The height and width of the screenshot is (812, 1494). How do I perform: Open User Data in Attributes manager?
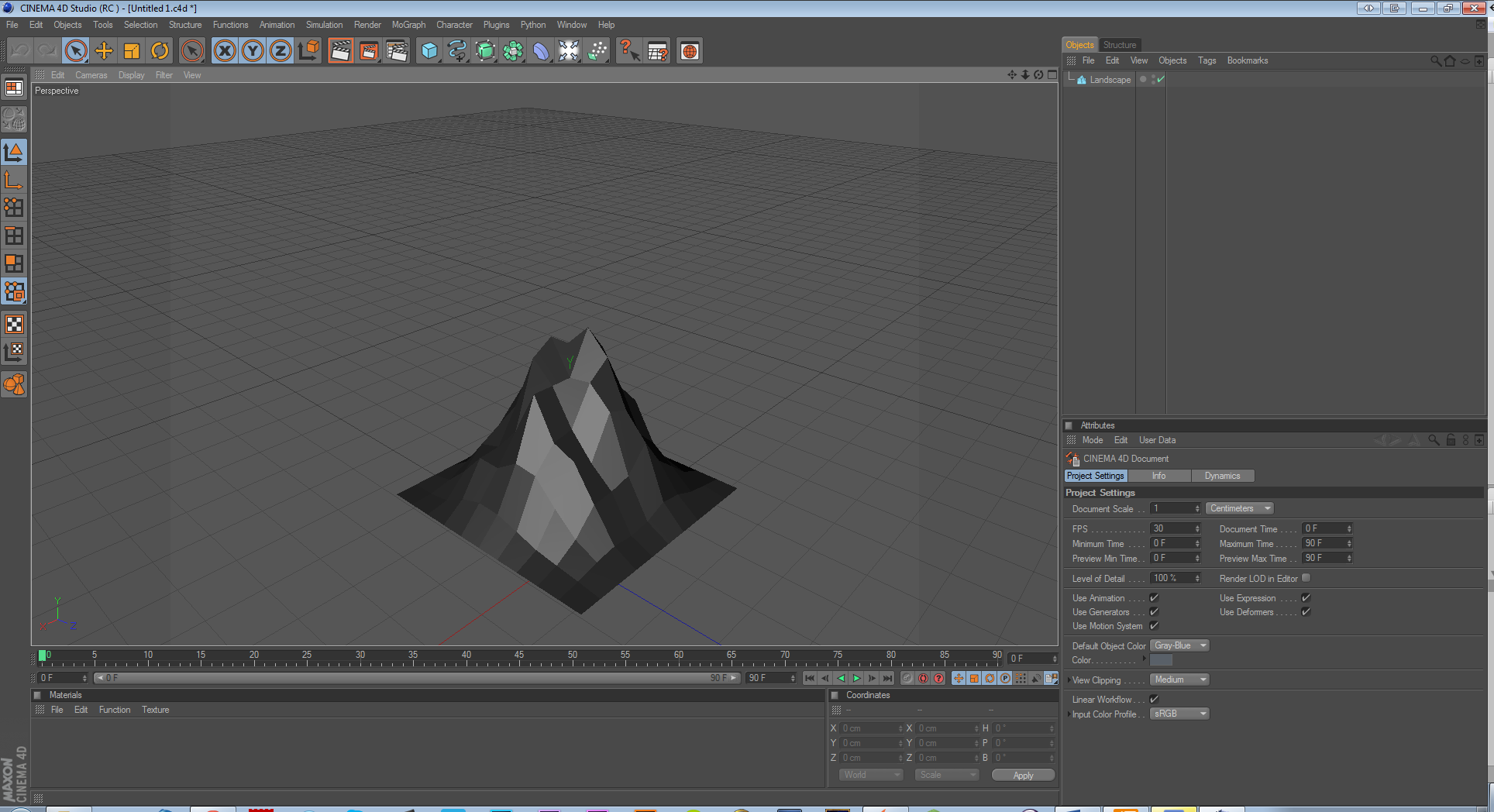point(1157,440)
